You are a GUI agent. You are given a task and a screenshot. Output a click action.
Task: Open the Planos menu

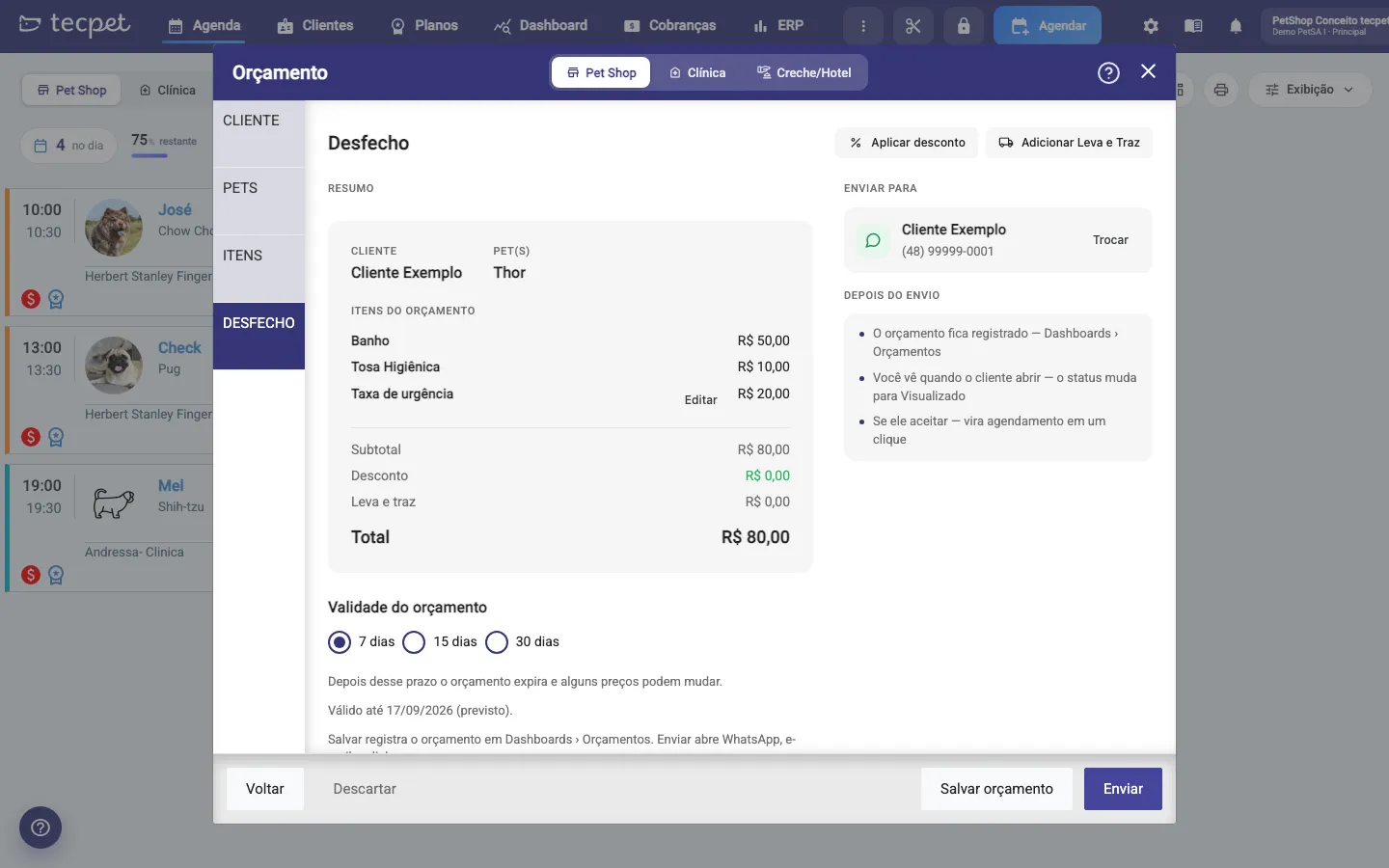(424, 26)
